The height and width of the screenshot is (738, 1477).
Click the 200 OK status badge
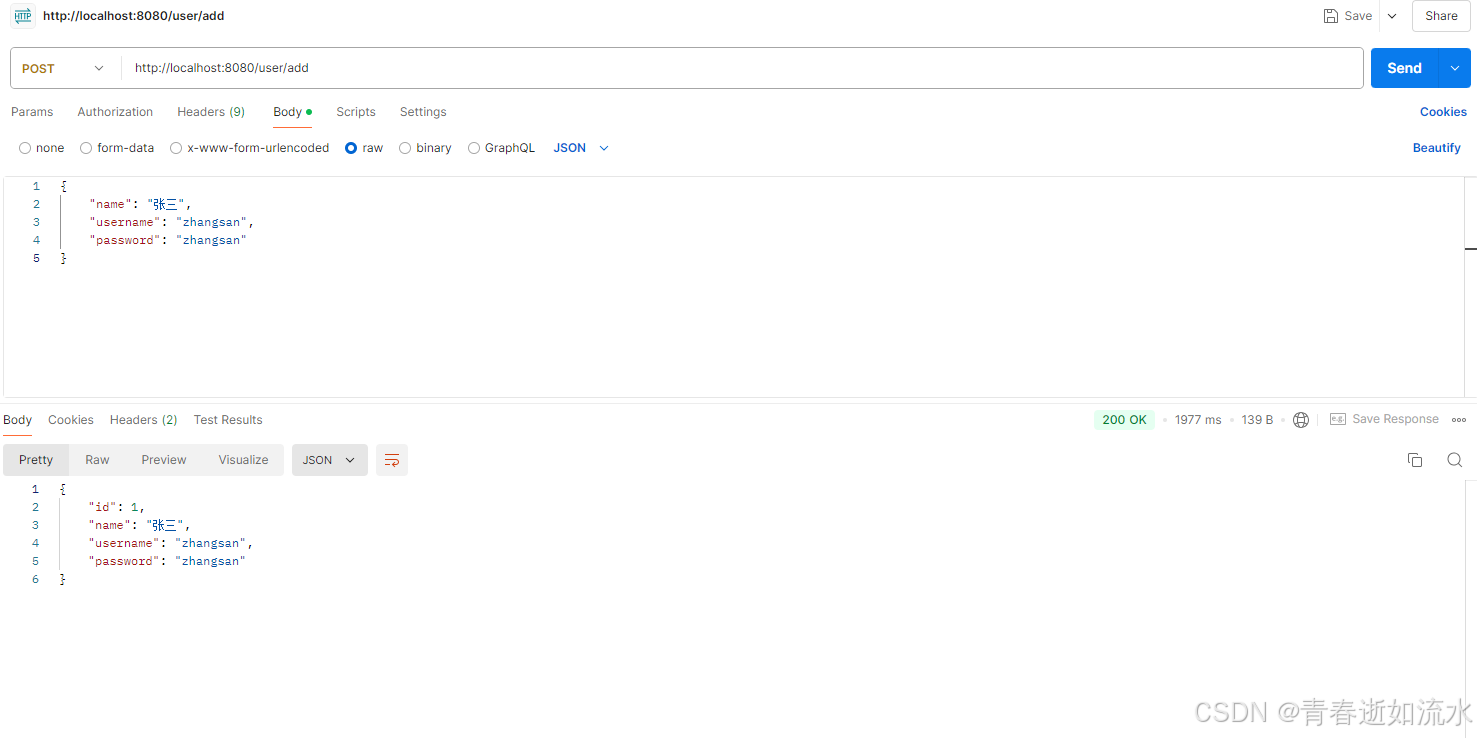click(x=1124, y=420)
